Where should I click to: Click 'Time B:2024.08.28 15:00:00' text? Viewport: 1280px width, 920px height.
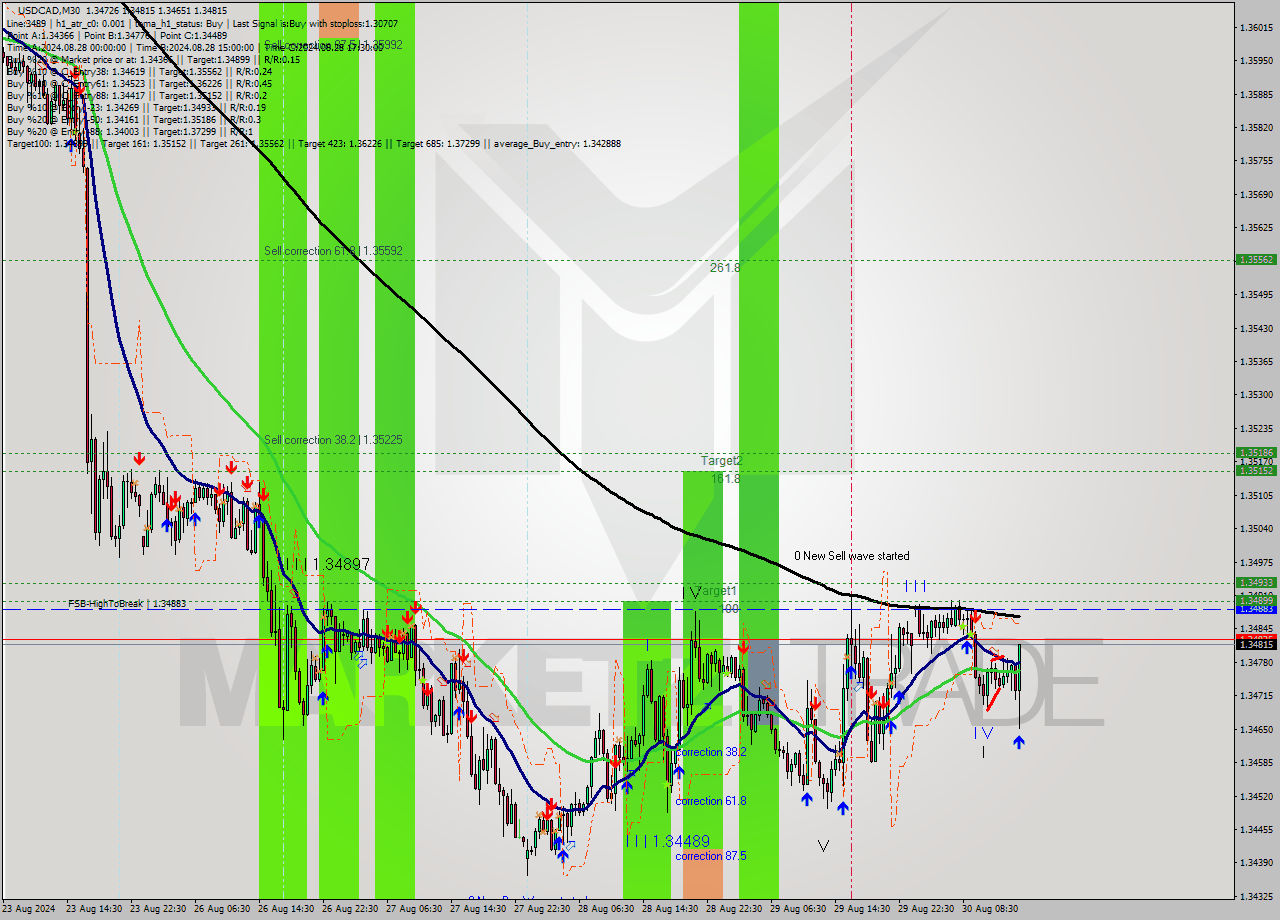click(x=194, y=48)
